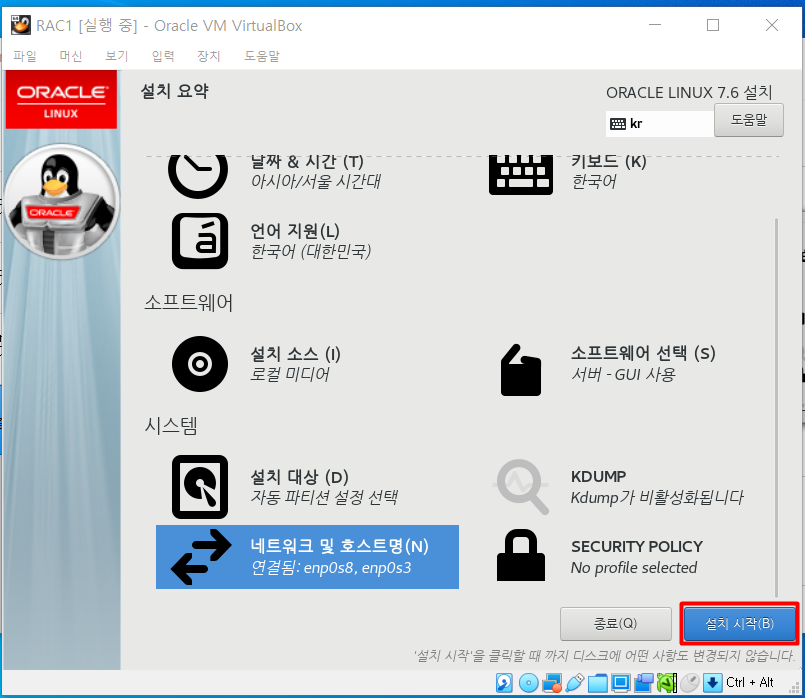Open 설치 소스 disc icon
The width and height of the screenshot is (805, 698).
(x=200, y=364)
